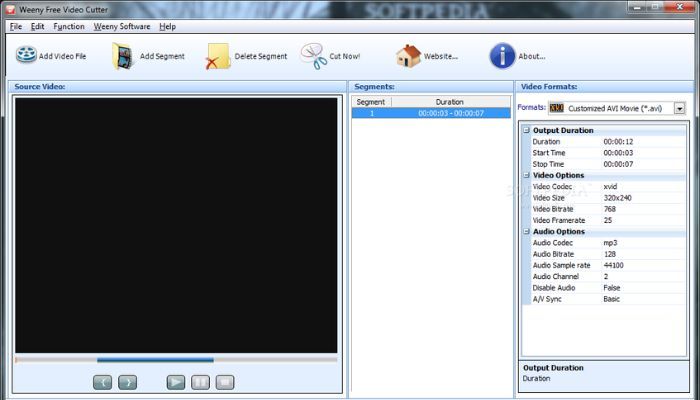
Task: Click the Duration value 00:00:12
Action: 618,142
